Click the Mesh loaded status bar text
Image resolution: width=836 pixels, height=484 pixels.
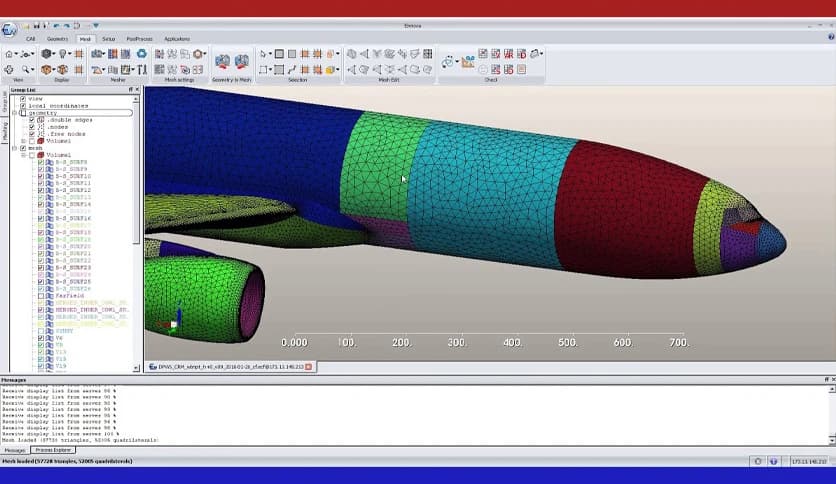67,462
